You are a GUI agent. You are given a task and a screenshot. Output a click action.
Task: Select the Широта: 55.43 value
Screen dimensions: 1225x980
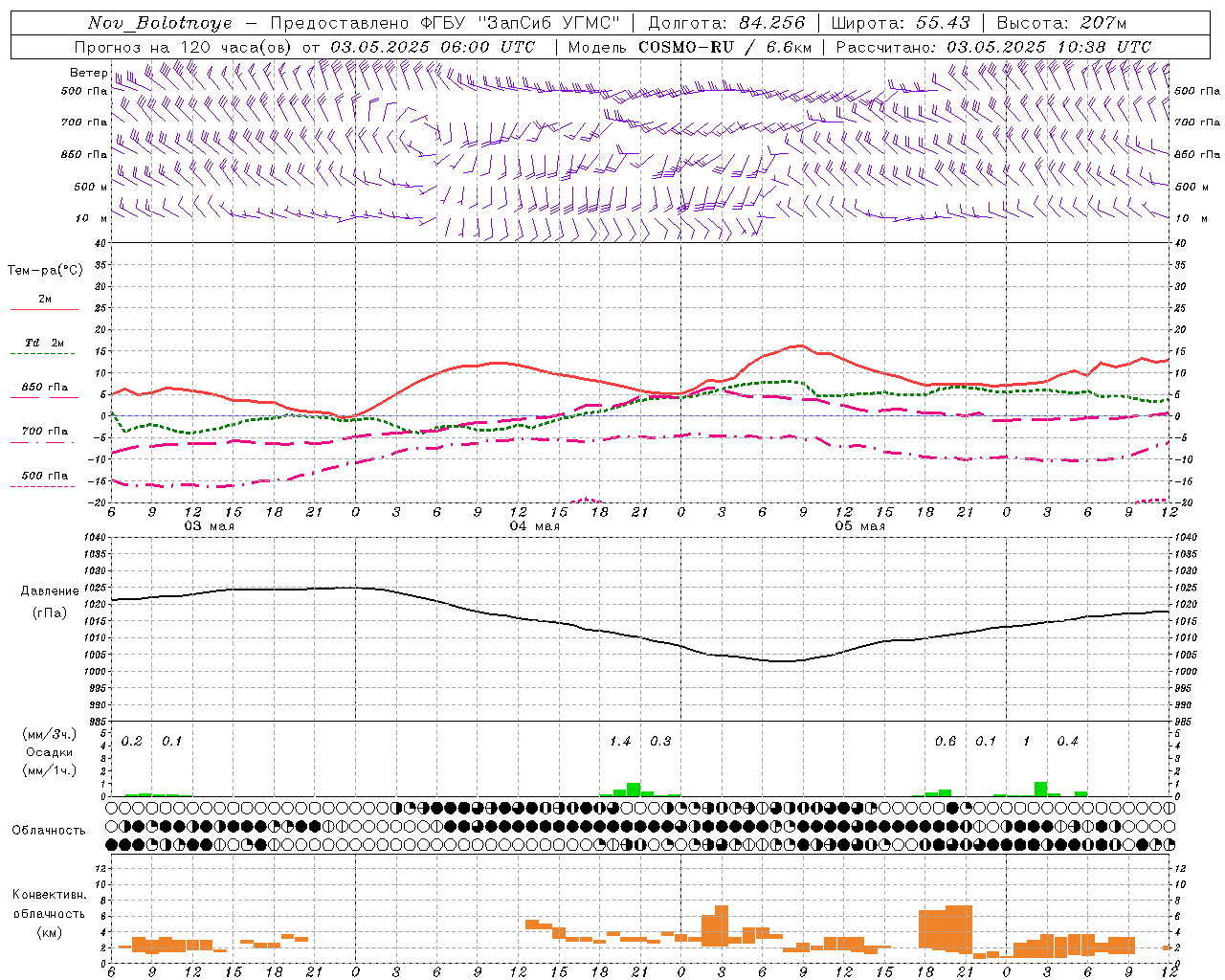(x=901, y=23)
